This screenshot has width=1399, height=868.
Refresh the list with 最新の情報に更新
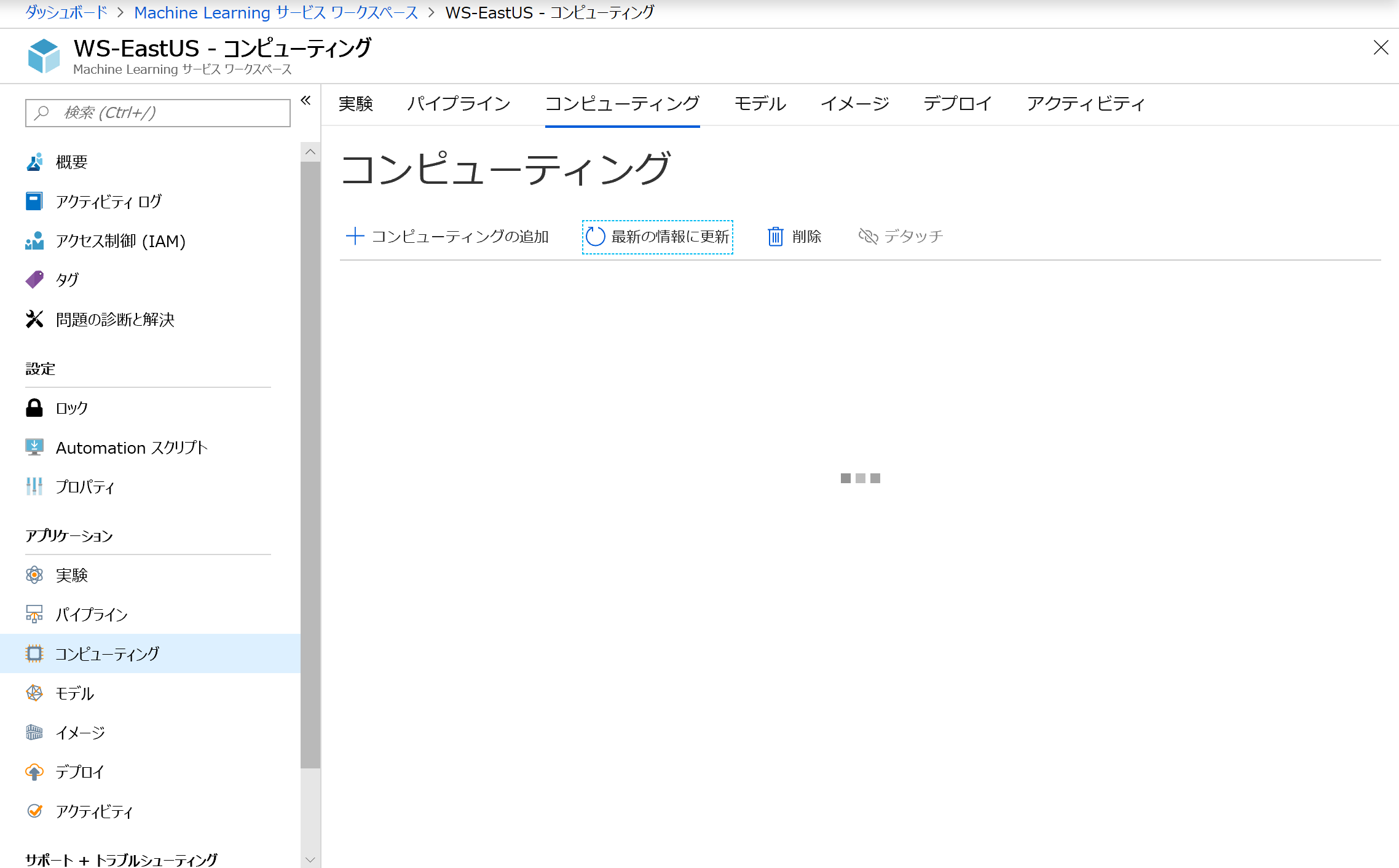[x=656, y=236]
